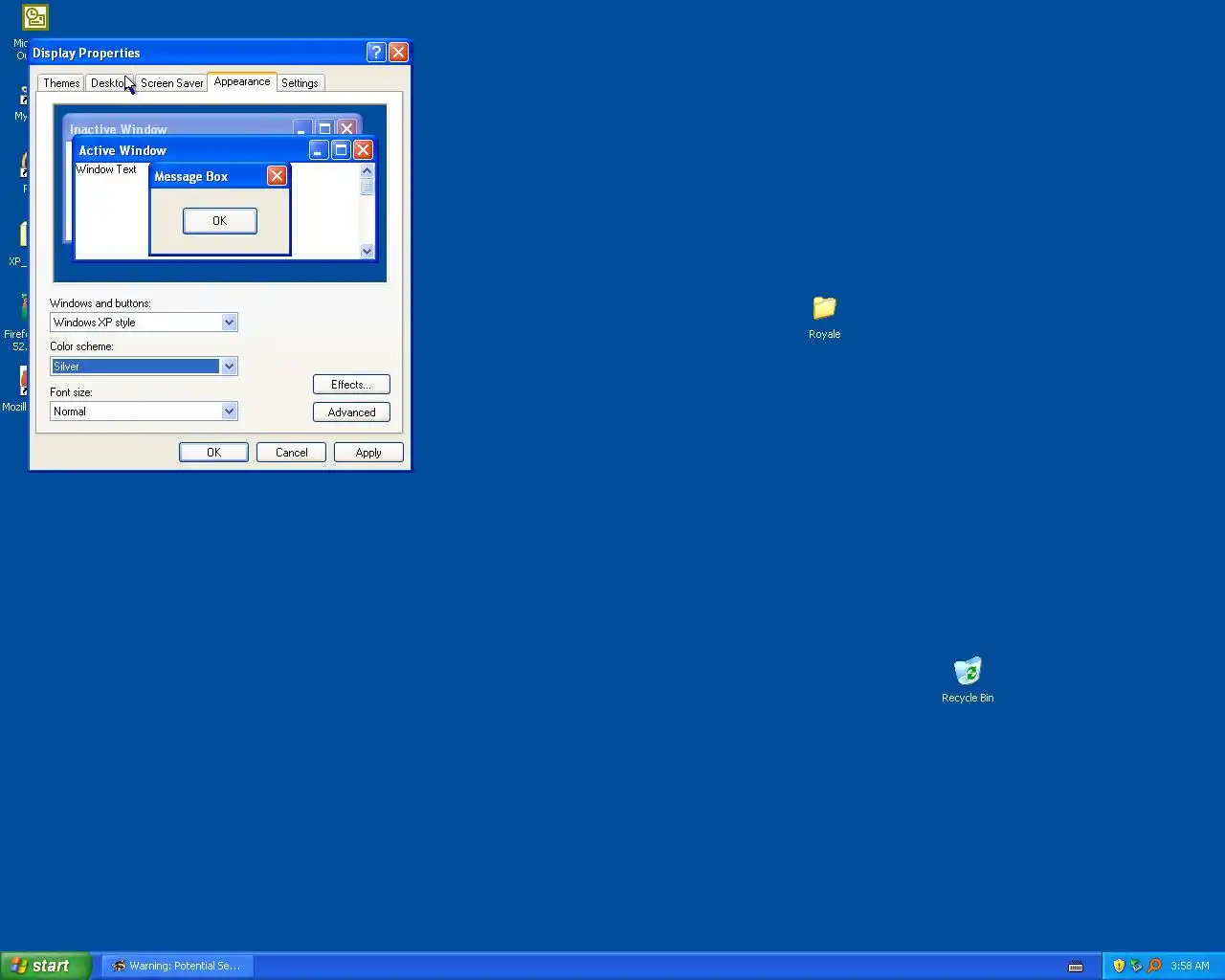The image size is (1225, 980).
Task: Click the Warning: Potential Se... taskbar button
Action: click(x=178, y=966)
